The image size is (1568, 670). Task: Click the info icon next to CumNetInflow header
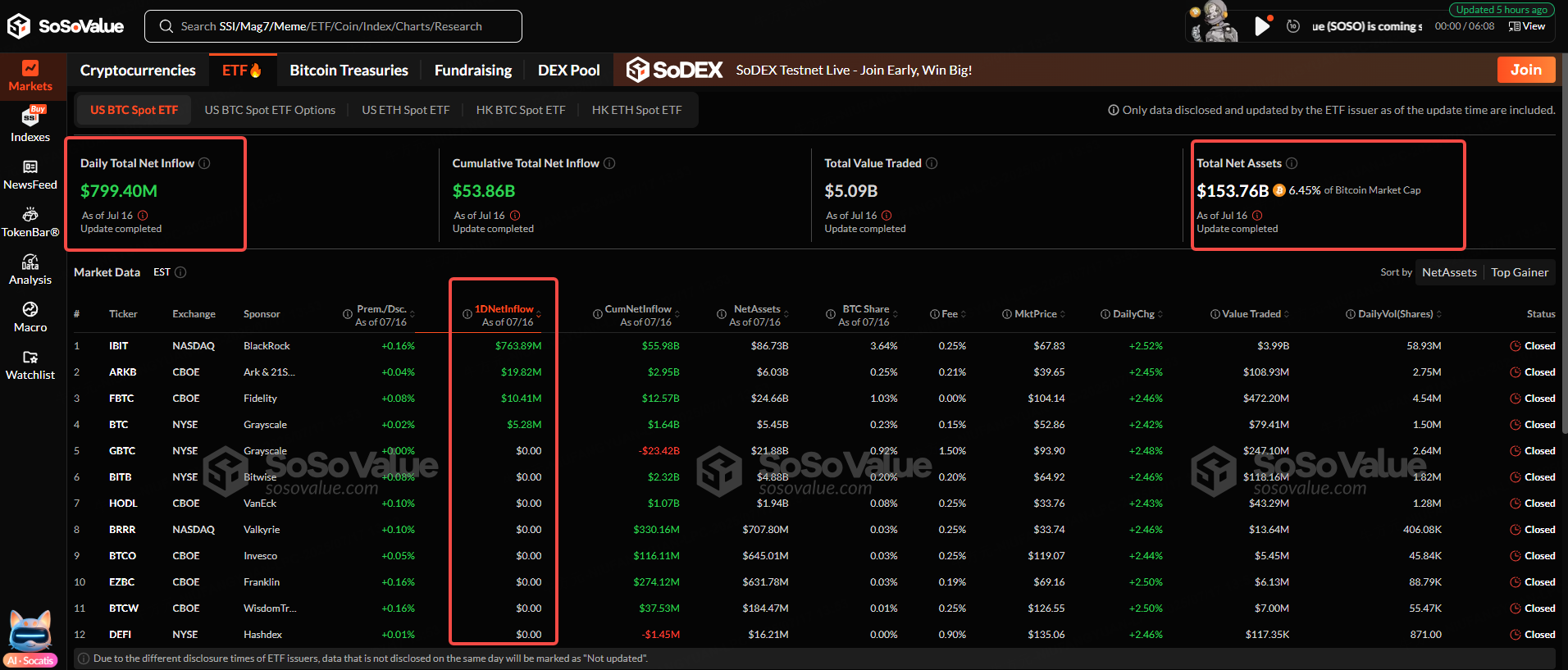[x=598, y=314]
